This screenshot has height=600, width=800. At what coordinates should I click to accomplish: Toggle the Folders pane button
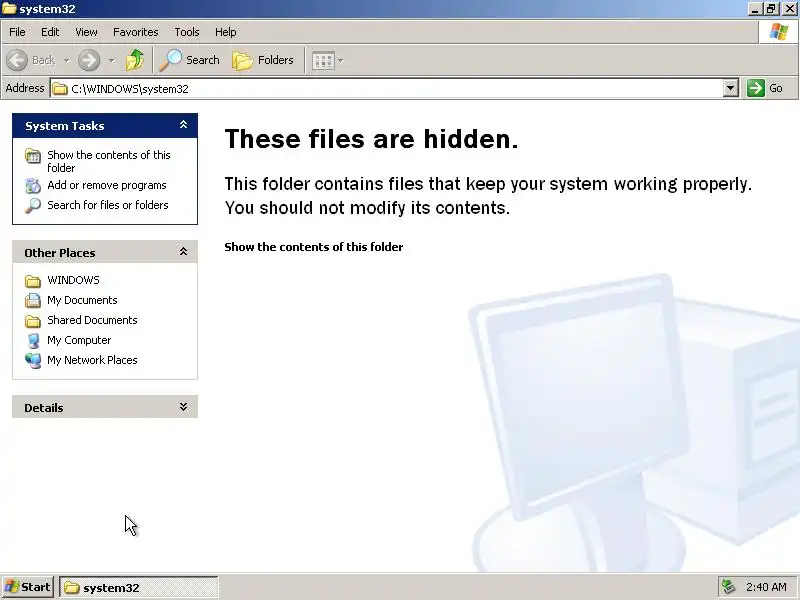pos(263,60)
